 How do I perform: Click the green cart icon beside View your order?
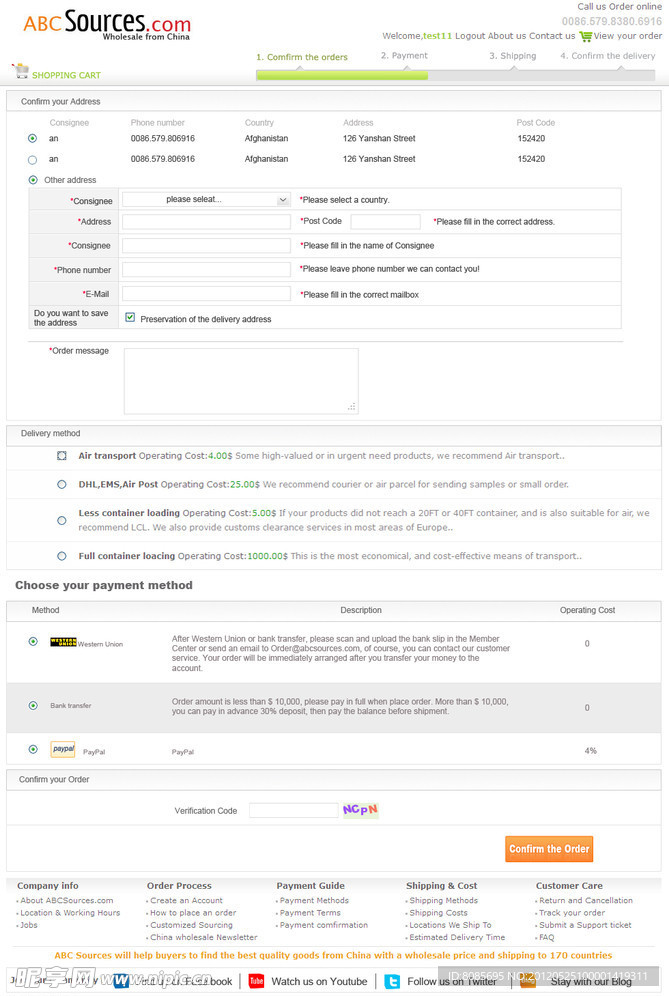click(x=585, y=36)
